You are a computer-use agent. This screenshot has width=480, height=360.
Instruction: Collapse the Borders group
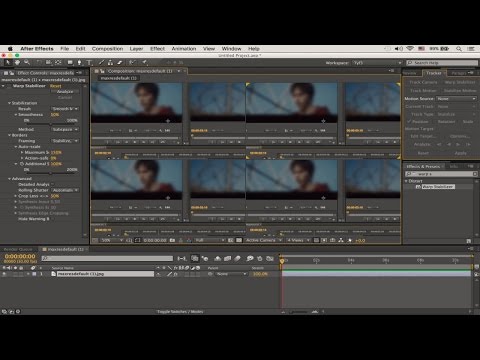pos(9,135)
